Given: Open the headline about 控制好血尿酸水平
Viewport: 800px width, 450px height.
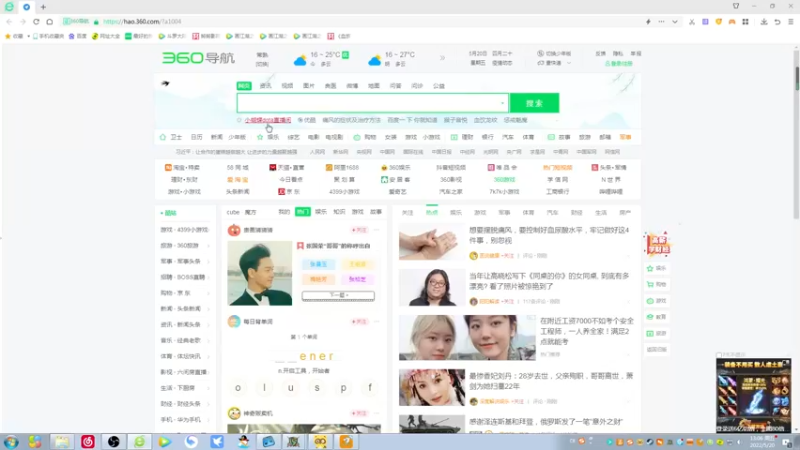Looking at the screenshot, I should point(549,235).
